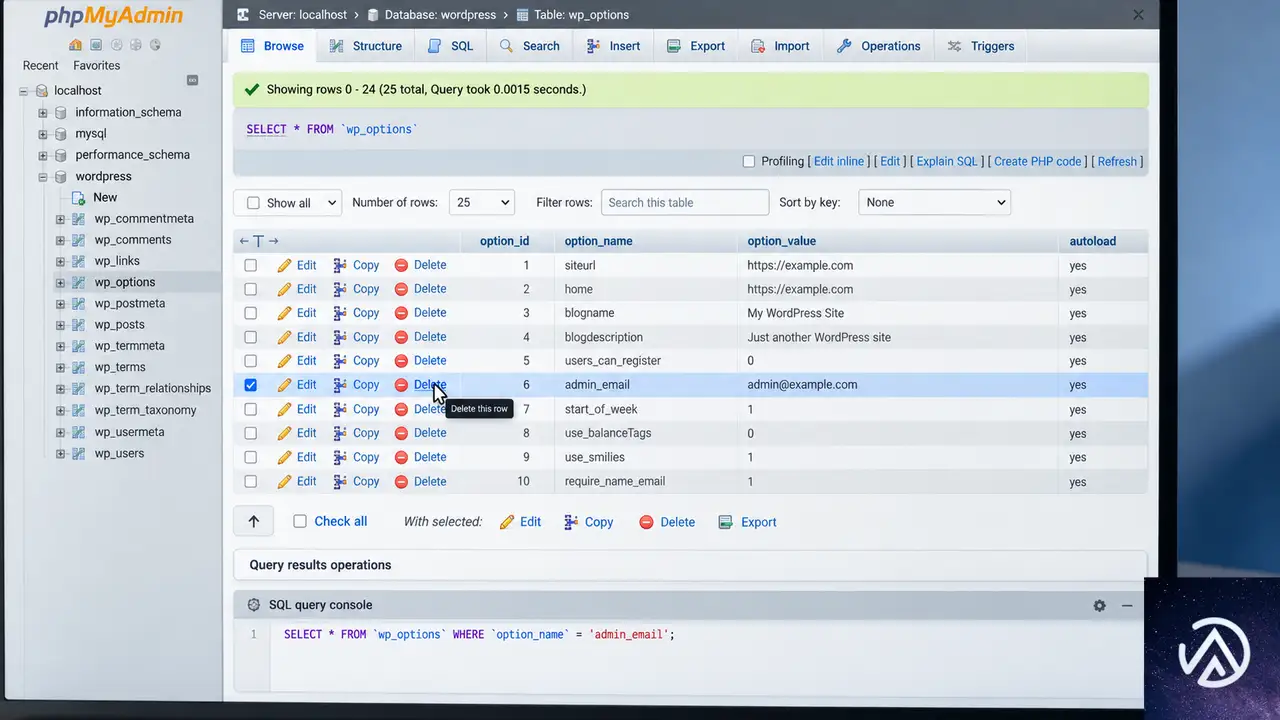
Task: Open SQL console settings gear icon
Action: tap(1099, 605)
